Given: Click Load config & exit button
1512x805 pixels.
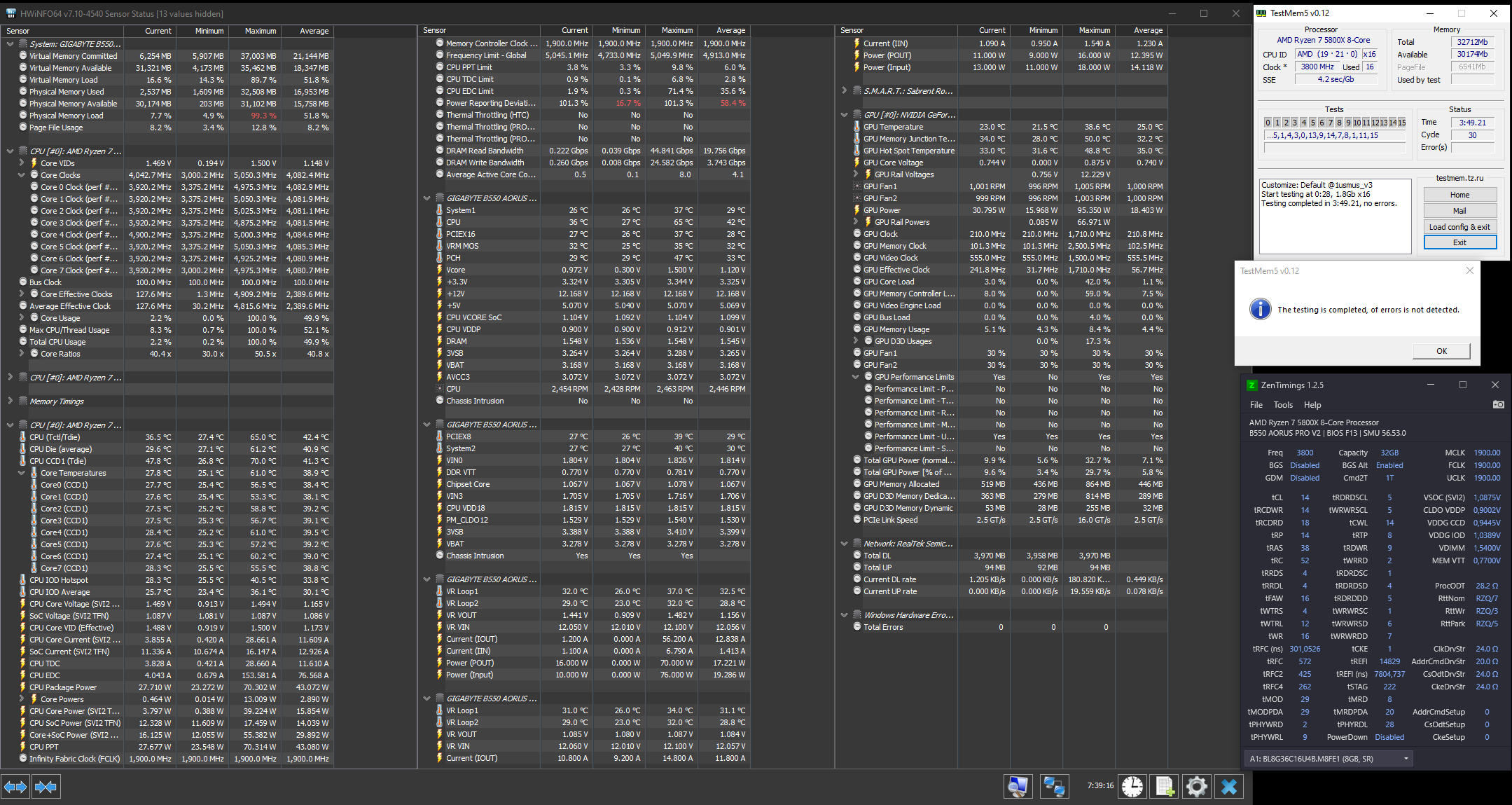Looking at the screenshot, I should [x=1459, y=227].
